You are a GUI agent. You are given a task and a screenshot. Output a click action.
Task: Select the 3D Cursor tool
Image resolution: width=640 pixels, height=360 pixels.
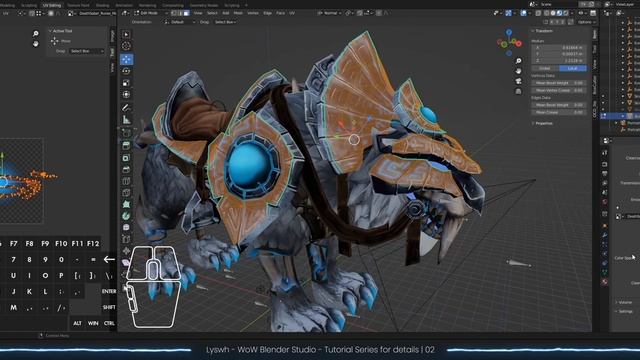tap(126, 46)
